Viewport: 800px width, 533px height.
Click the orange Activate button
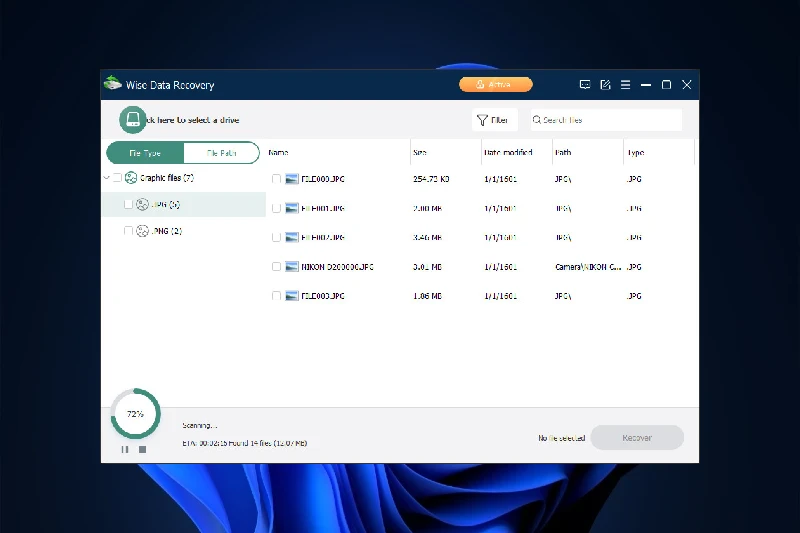coord(495,85)
